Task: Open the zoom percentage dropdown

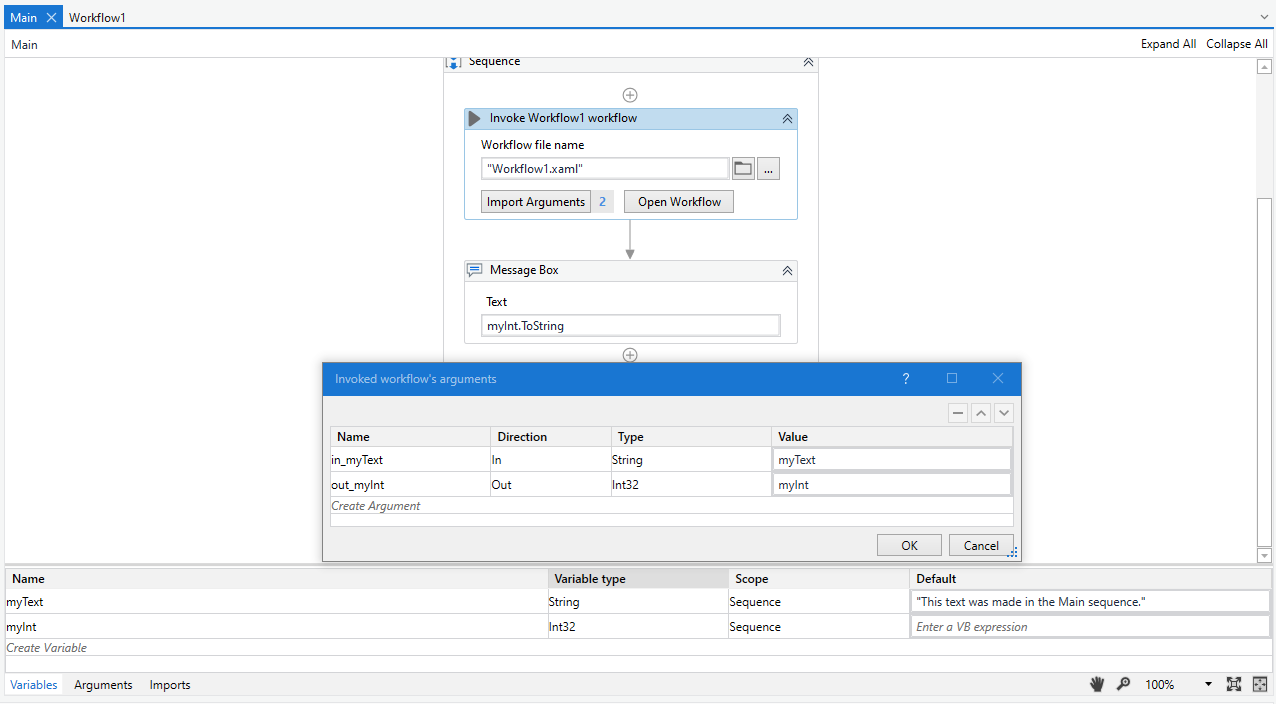Action: 1208,685
